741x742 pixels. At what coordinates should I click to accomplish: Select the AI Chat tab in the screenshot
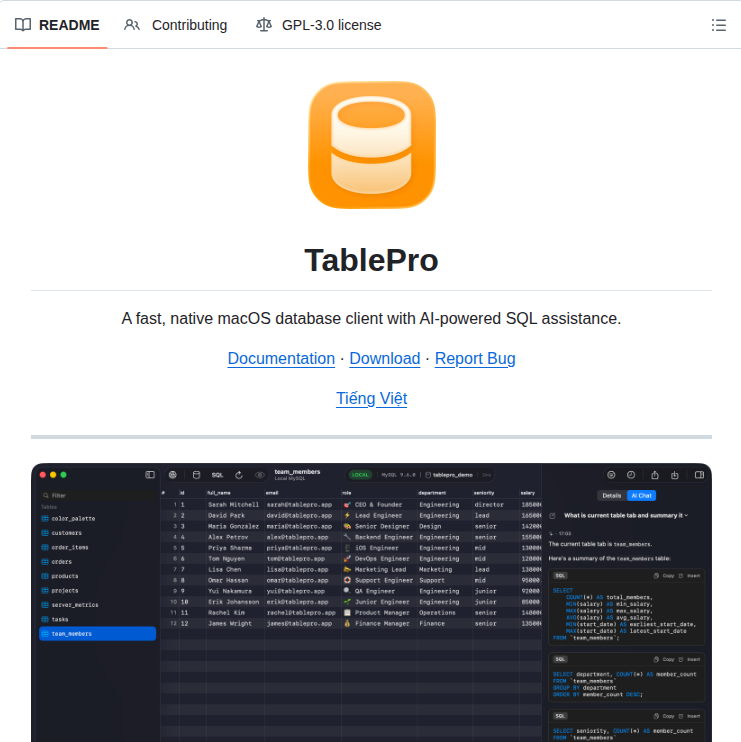641,495
